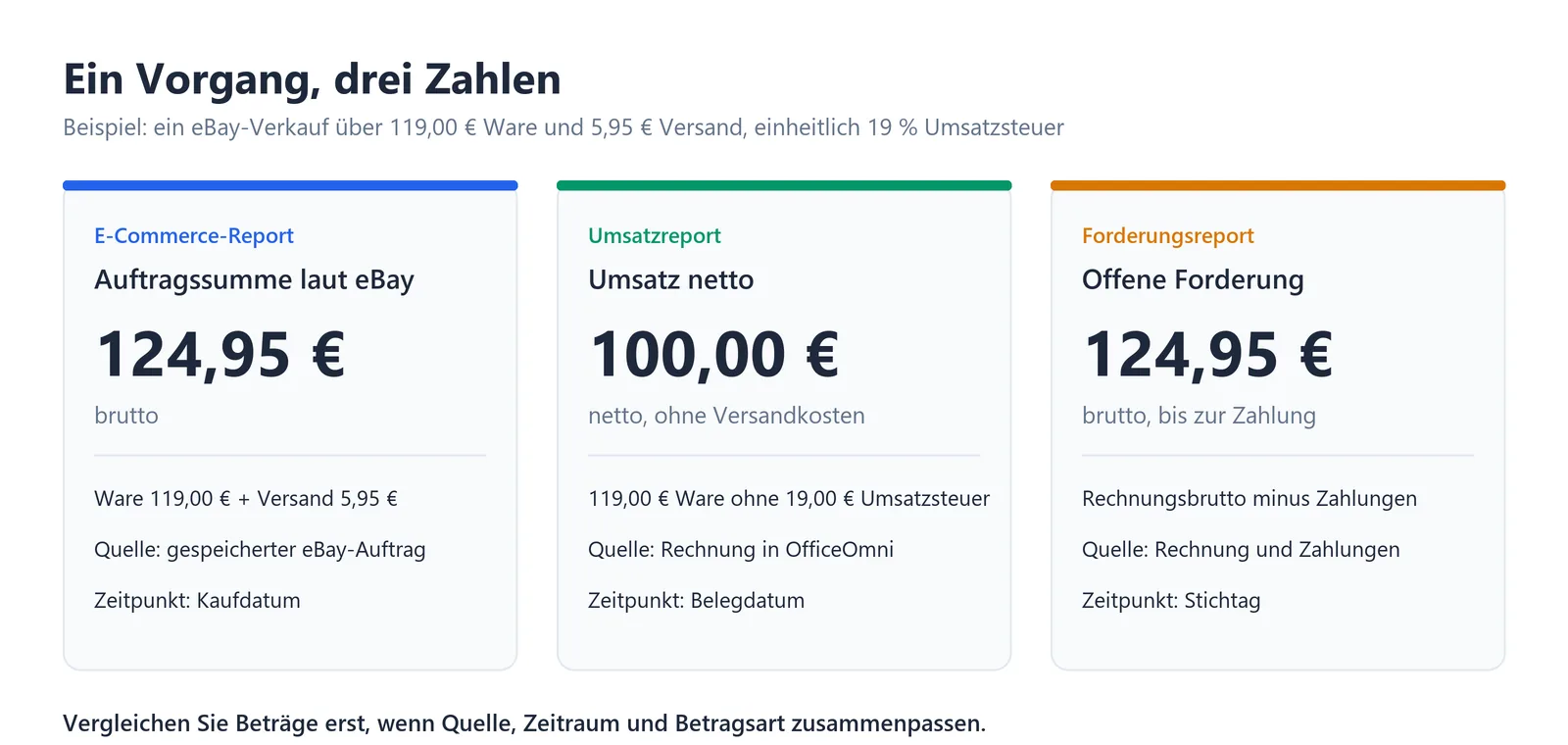Screen dimensions: 1568x745
Task: Click 'Quelle: Rechnung in OfficeOmni'
Action: click(x=741, y=550)
